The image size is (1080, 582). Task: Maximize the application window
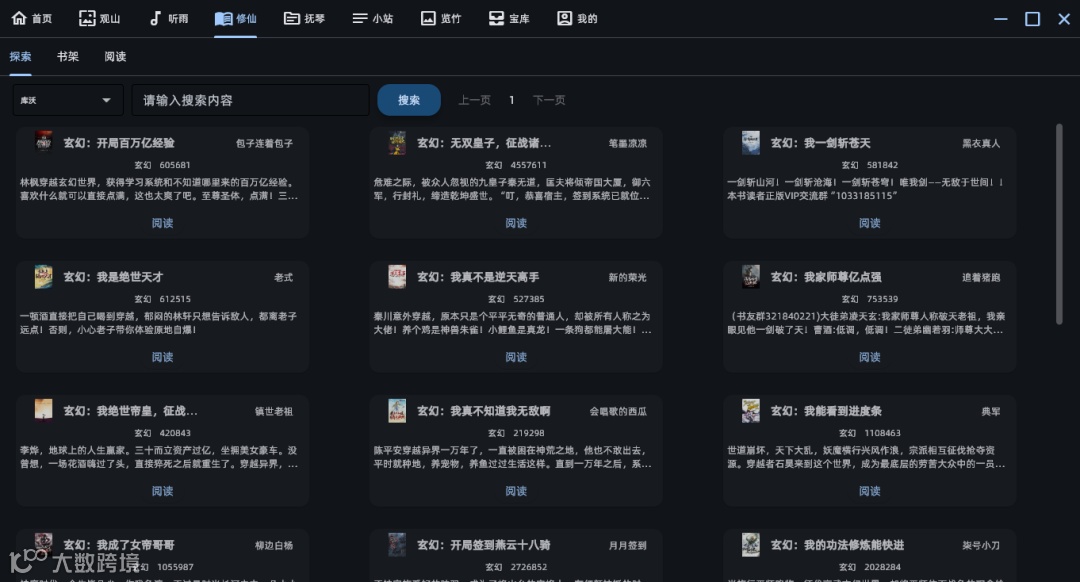point(1032,19)
